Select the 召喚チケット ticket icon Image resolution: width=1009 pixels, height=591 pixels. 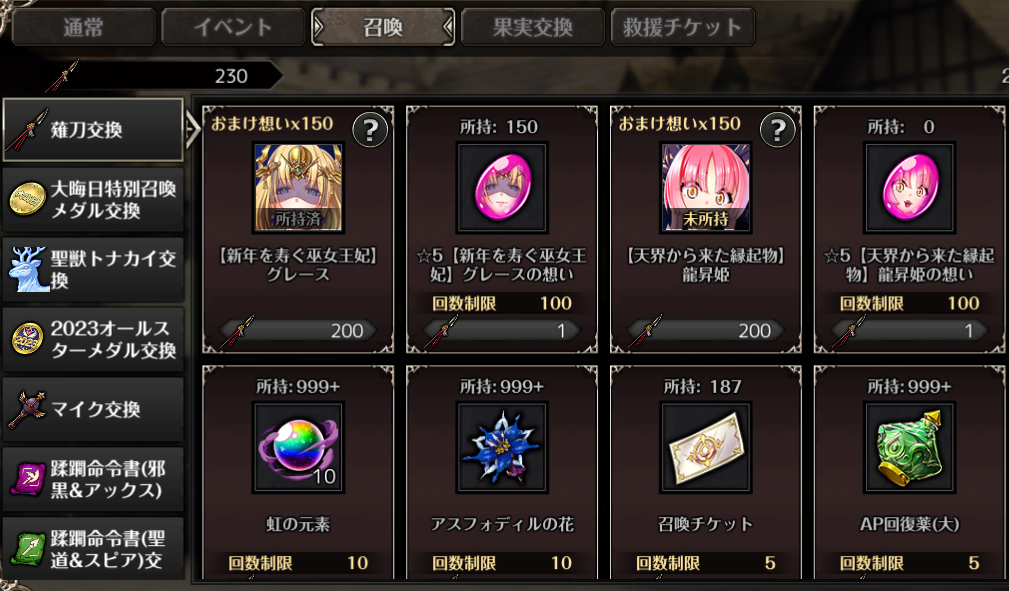pos(706,447)
